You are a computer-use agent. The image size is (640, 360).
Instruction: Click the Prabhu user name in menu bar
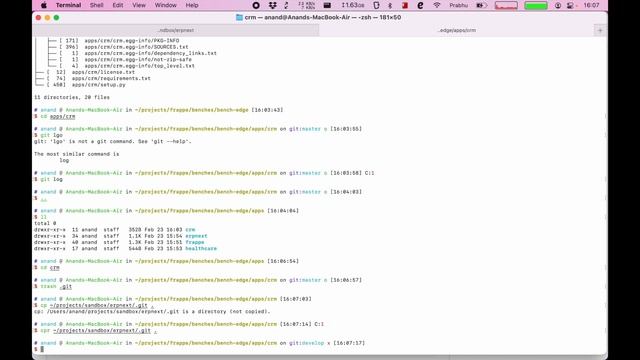458,5
